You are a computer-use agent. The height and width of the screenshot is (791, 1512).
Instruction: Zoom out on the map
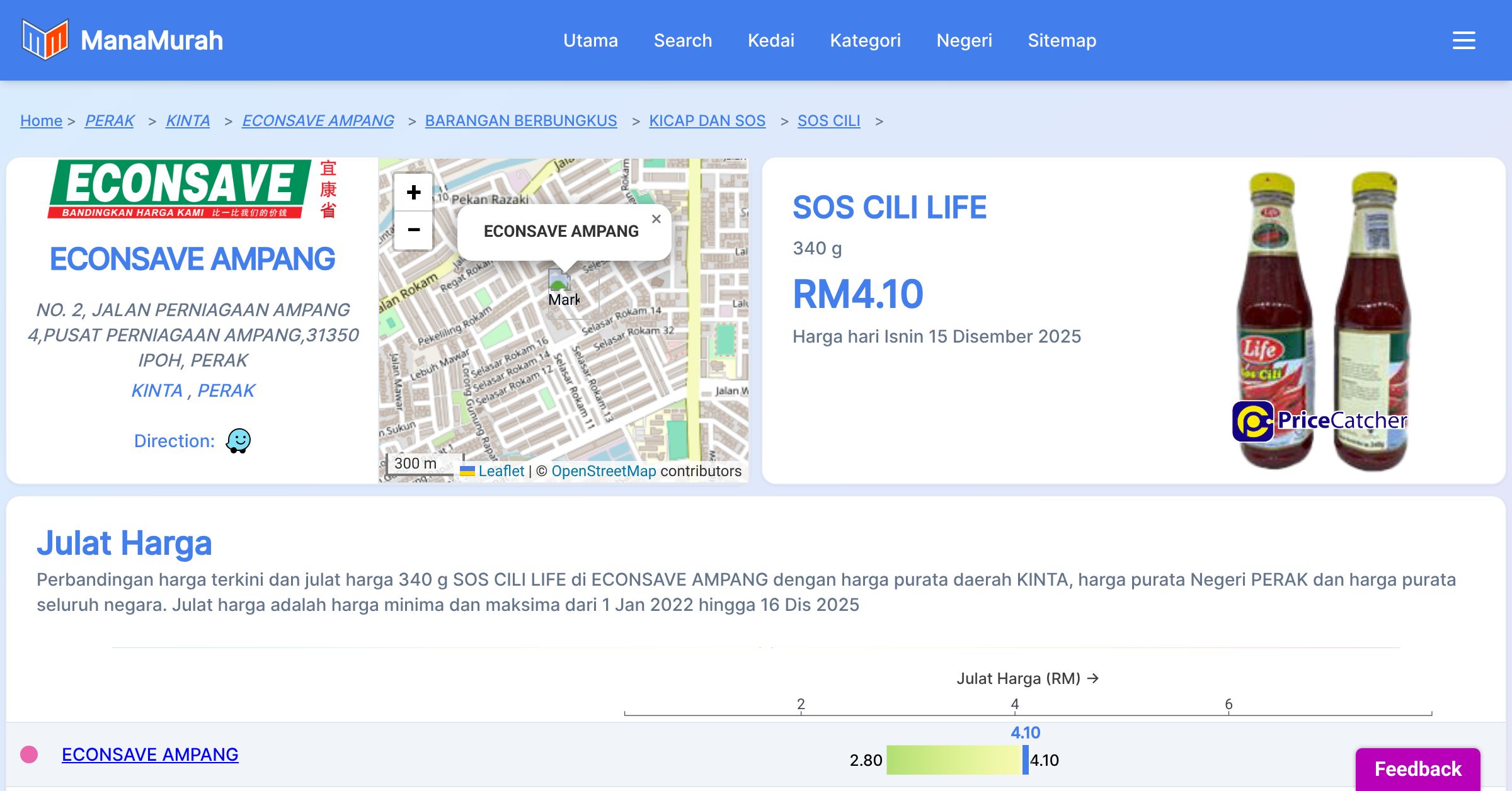tap(413, 230)
